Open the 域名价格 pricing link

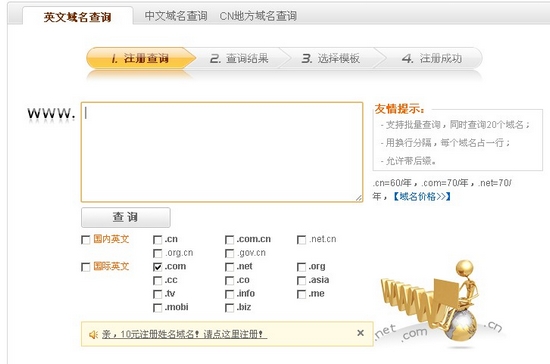[x=421, y=196]
